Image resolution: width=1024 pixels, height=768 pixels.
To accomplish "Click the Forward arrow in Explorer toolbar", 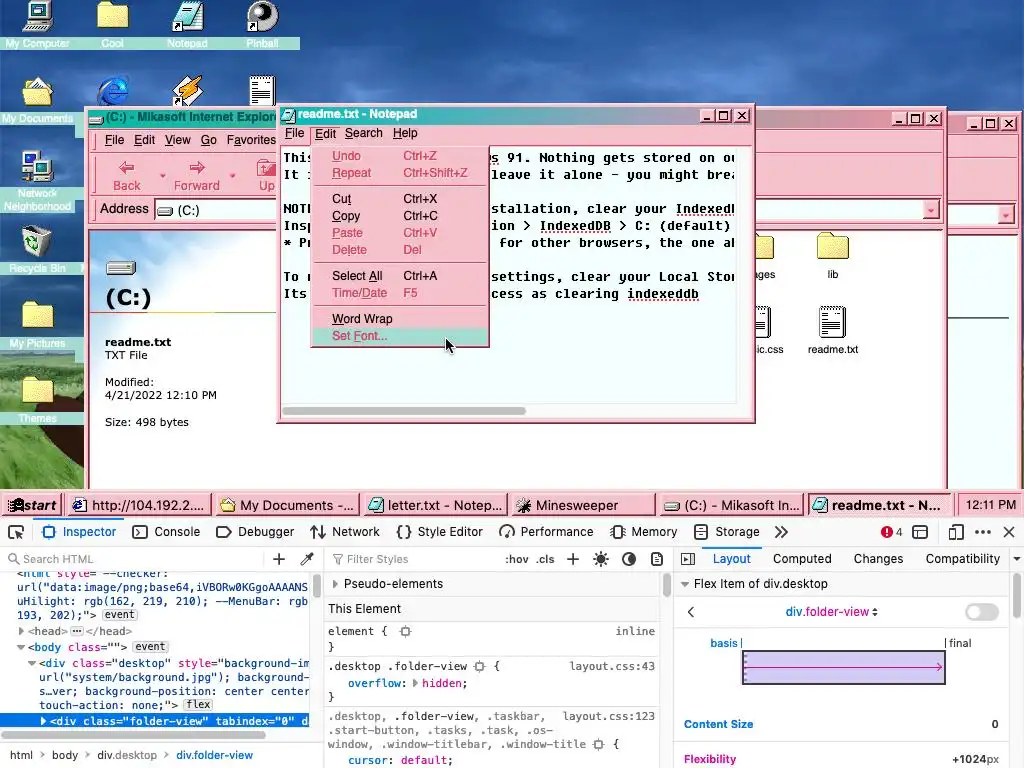I will [x=197, y=176].
